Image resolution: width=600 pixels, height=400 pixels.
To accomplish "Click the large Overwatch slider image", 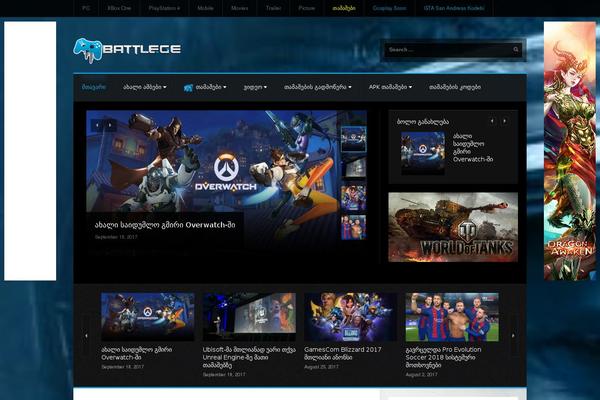I will click(212, 161).
